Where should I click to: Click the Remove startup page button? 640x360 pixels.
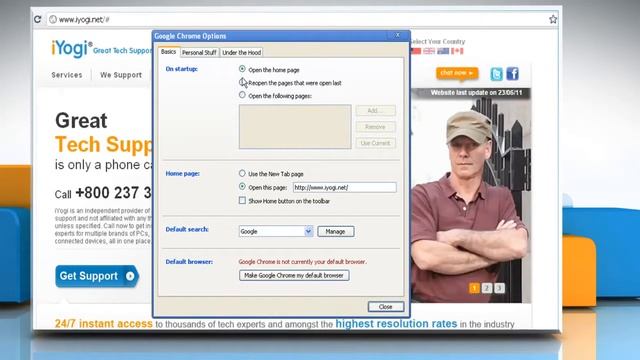tap(376, 127)
